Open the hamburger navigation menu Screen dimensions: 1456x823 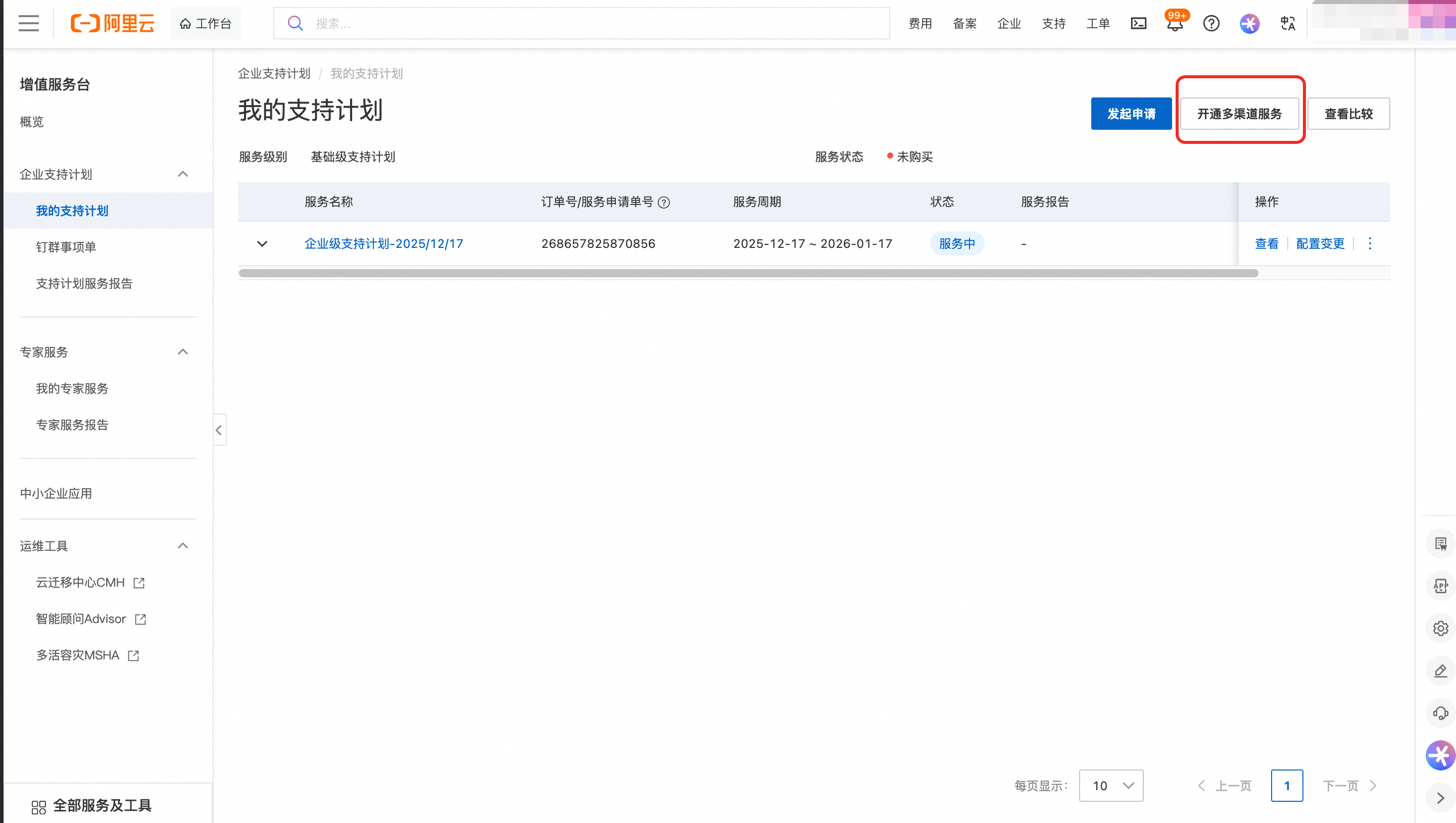coord(28,23)
